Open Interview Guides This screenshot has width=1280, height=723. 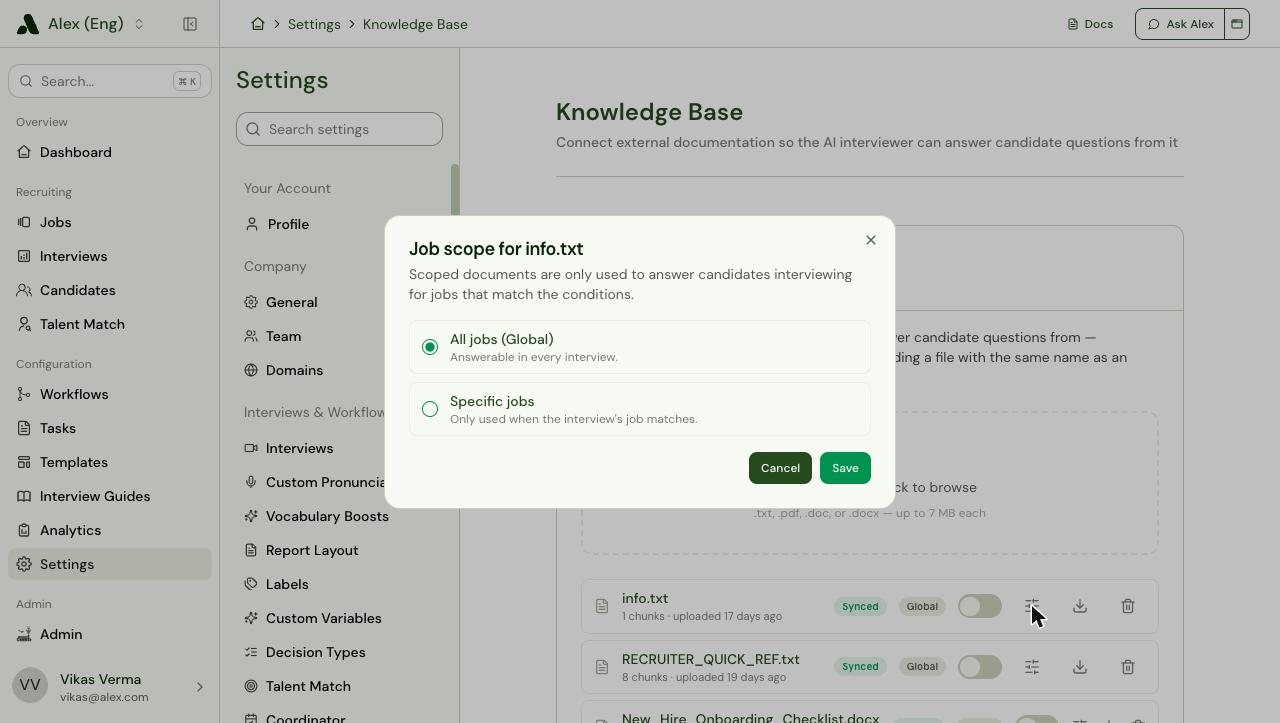pos(110,496)
